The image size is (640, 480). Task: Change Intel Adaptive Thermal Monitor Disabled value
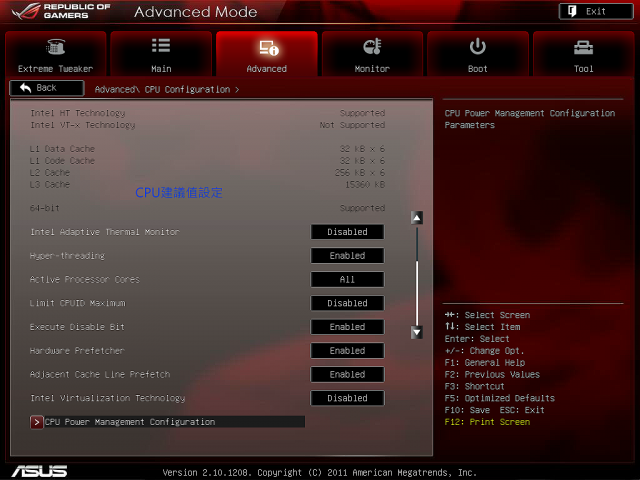click(x=347, y=232)
